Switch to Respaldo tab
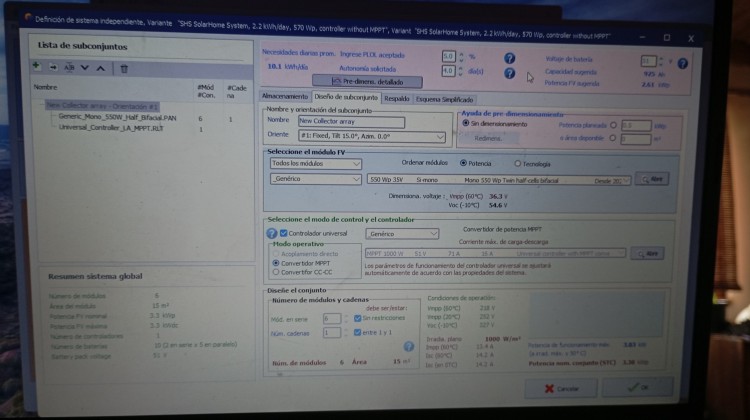The image size is (750, 420). tap(397, 99)
